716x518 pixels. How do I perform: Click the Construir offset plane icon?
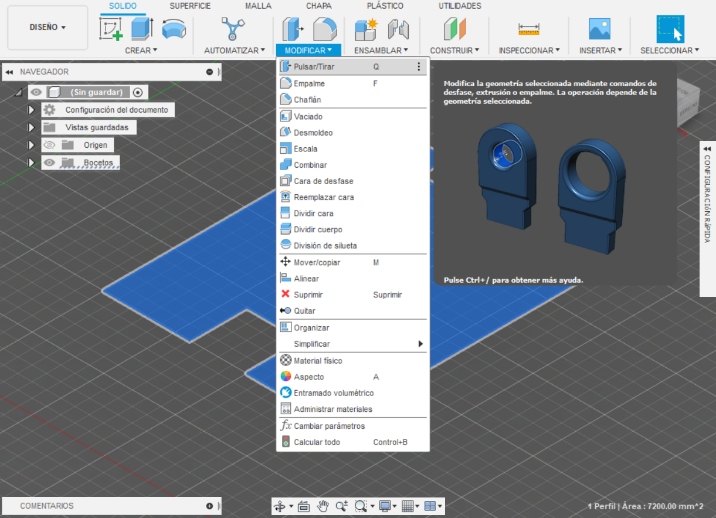tap(455, 29)
